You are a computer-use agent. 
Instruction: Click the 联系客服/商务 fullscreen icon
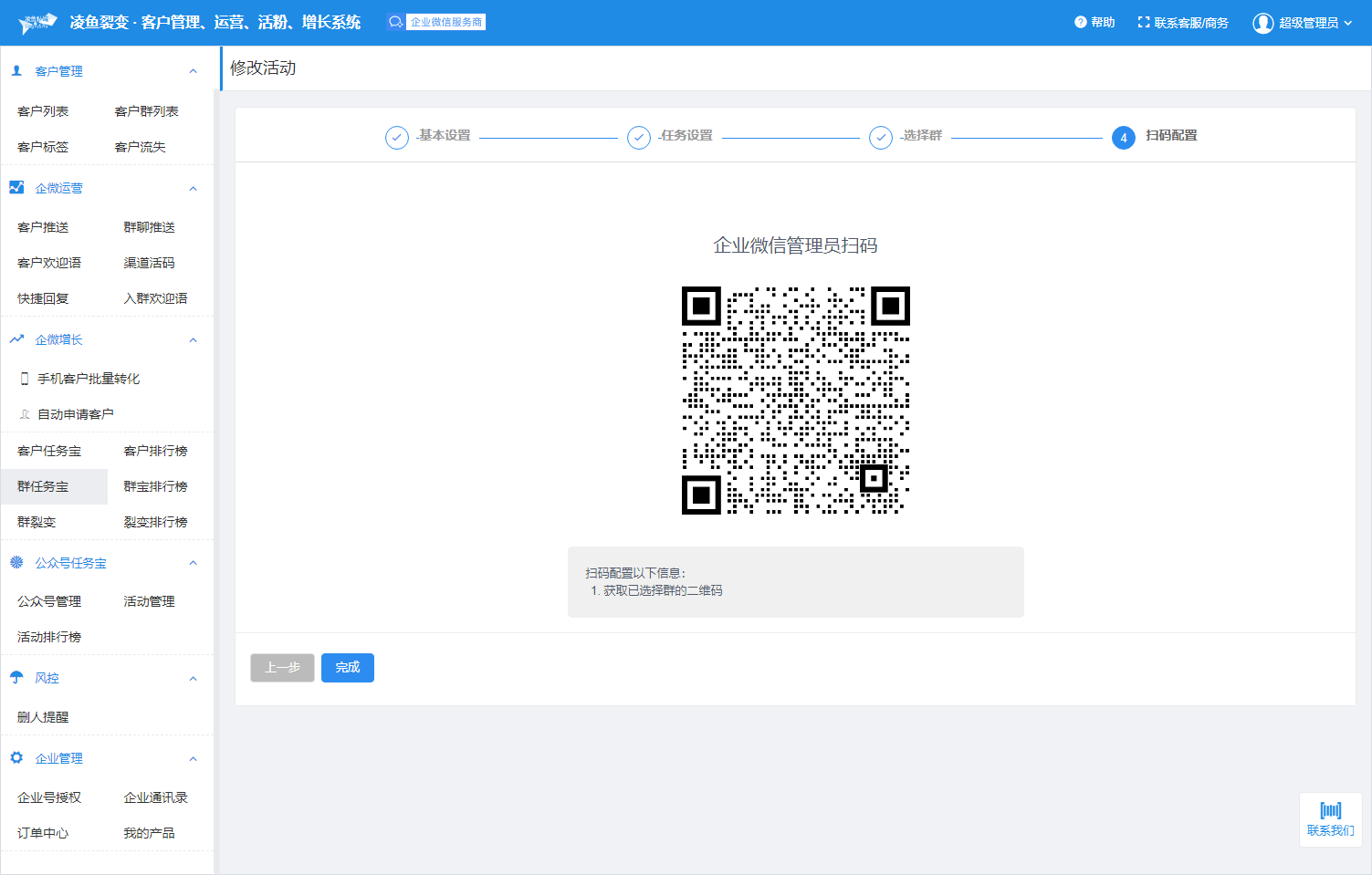(1144, 23)
